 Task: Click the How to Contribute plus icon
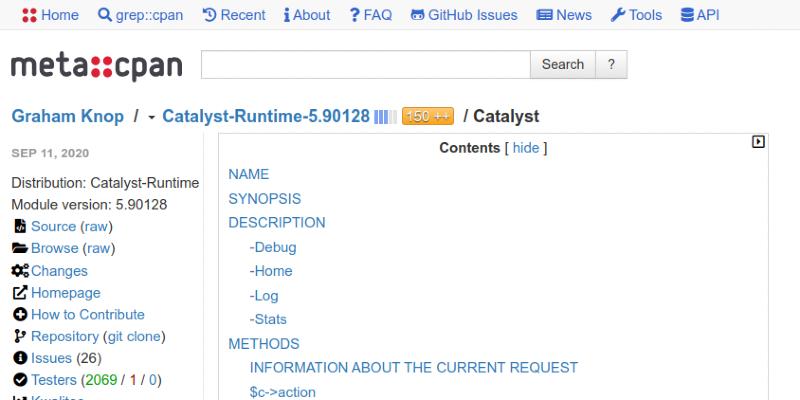coord(20,315)
